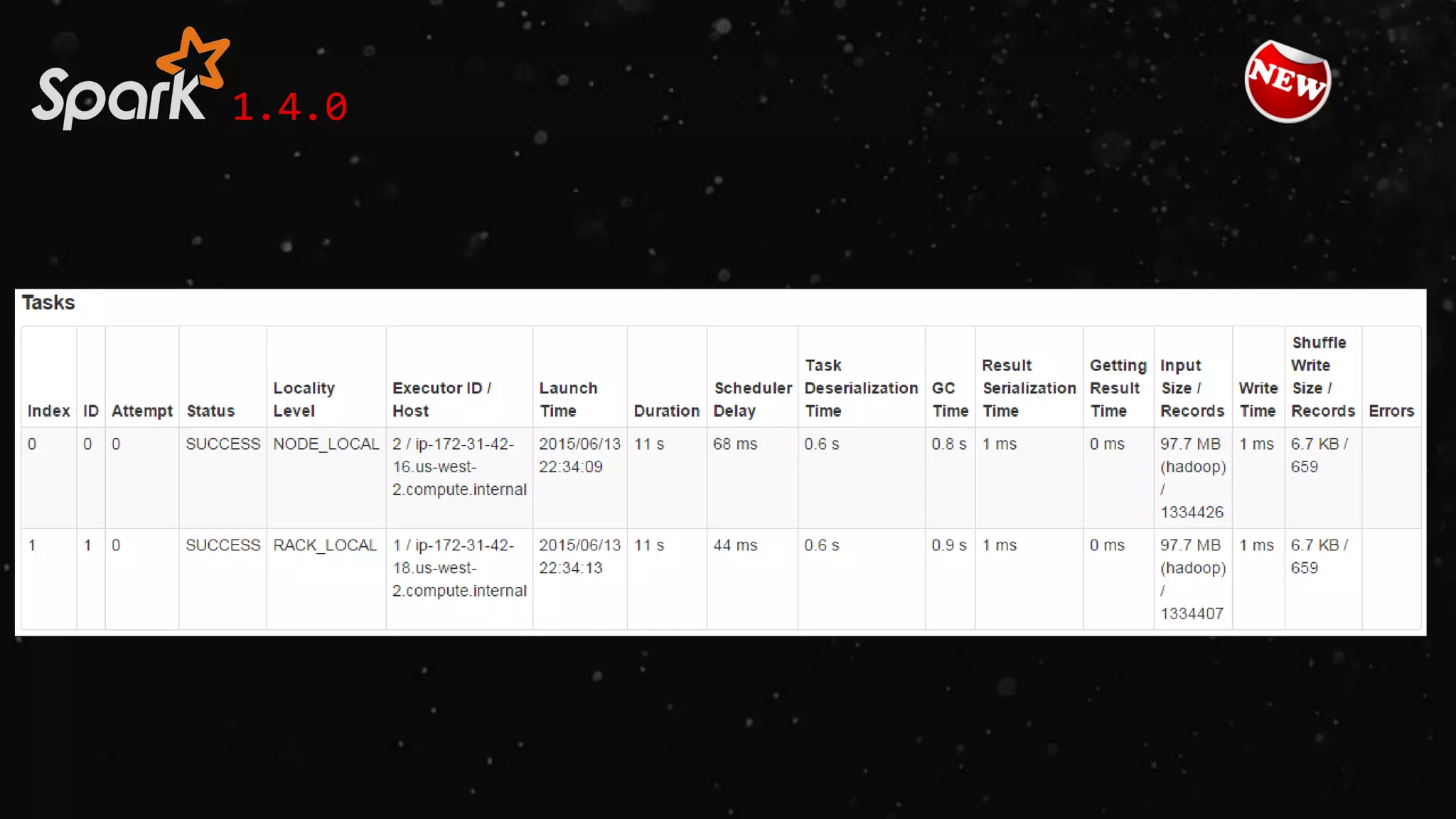This screenshot has height=819, width=1456.
Task: Click host ip-172-31-42-18 cell
Action: (459, 568)
